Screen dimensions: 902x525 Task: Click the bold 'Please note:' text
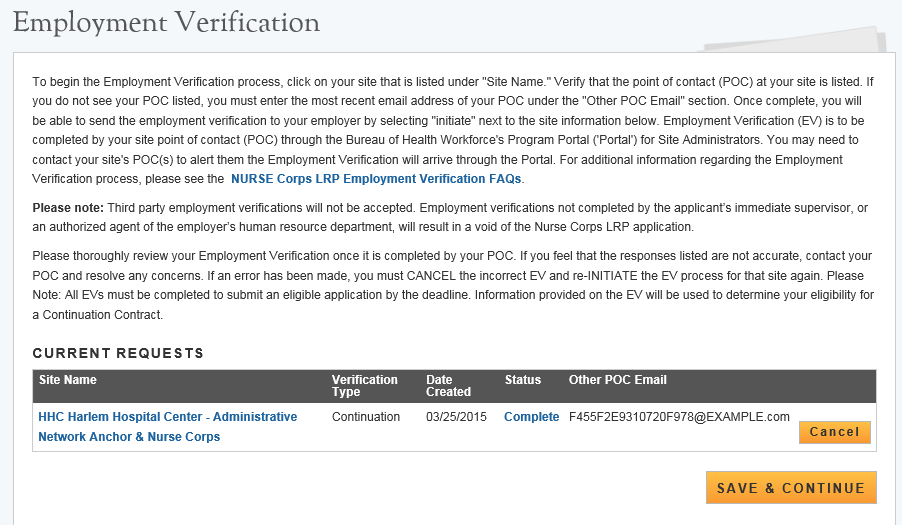click(x=66, y=207)
